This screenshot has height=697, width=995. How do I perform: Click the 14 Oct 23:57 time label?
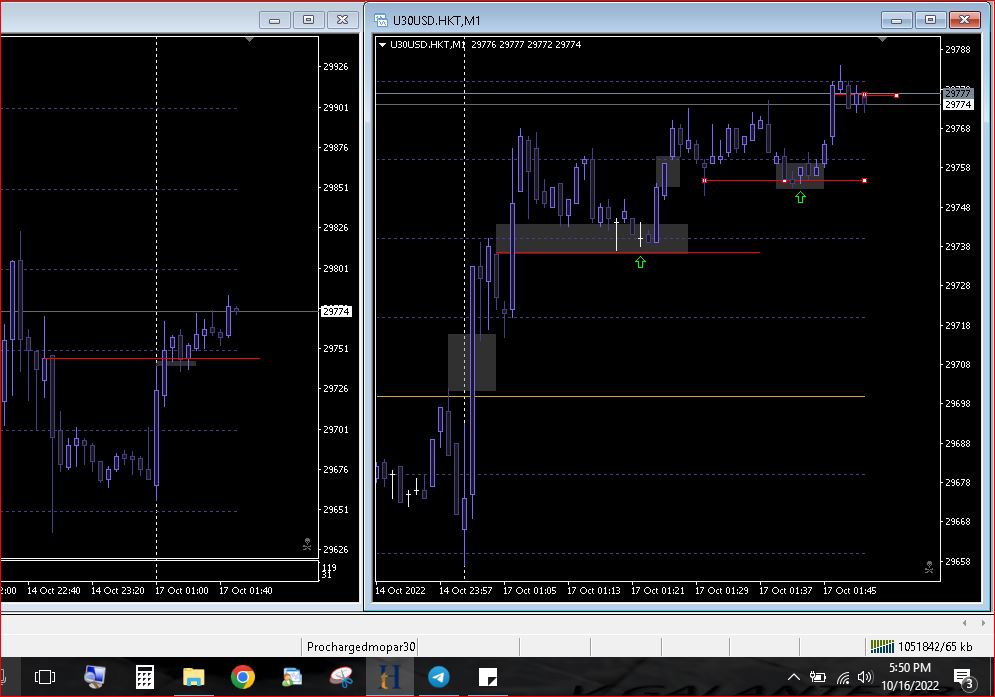[x=465, y=590]
